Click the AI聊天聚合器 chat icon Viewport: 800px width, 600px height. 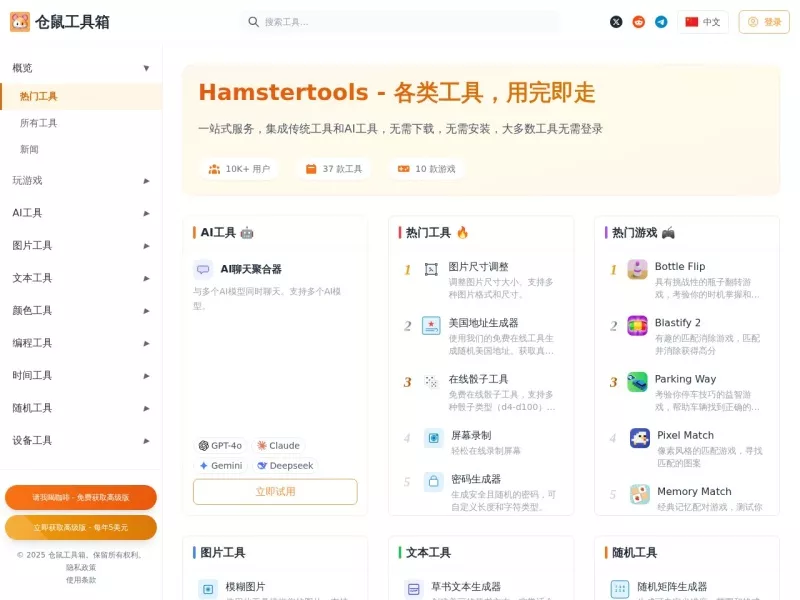click(x=203, y=269)
